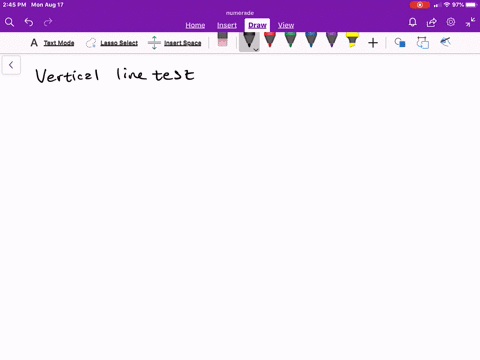Choose the green pen tool
Viewport: 480px width, 360px height.
coord(290,40)
